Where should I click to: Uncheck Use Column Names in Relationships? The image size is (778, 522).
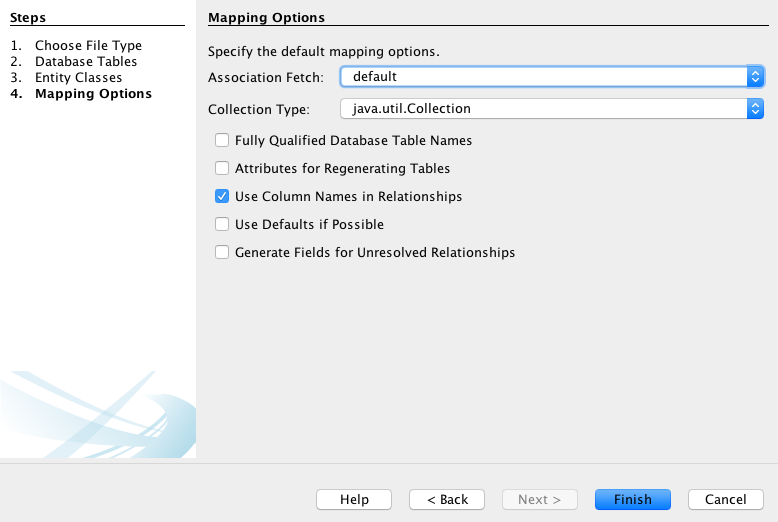click(x=222, y=197)
